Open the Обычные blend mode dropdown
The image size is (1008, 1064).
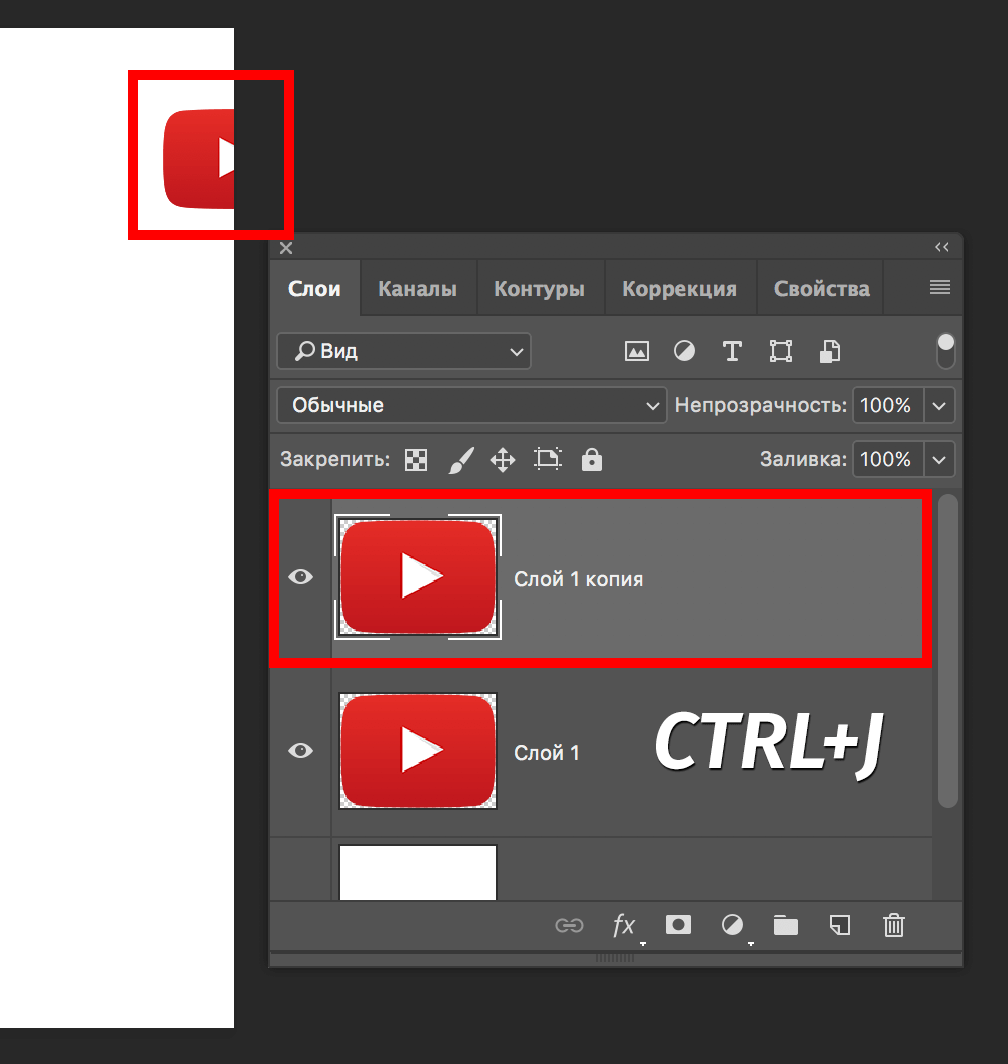pos(472,406)
